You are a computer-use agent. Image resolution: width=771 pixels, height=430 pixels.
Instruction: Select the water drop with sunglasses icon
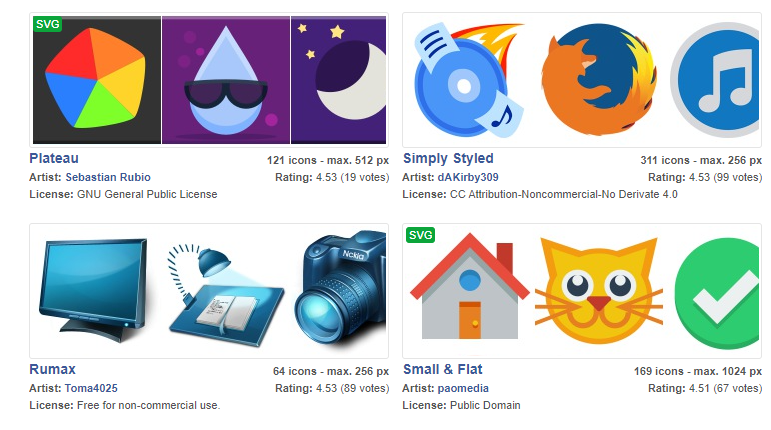(226, 80)
